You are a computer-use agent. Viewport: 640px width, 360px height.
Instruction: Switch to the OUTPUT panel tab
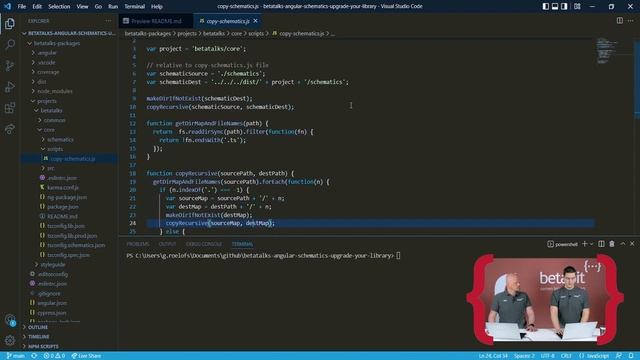167,244
